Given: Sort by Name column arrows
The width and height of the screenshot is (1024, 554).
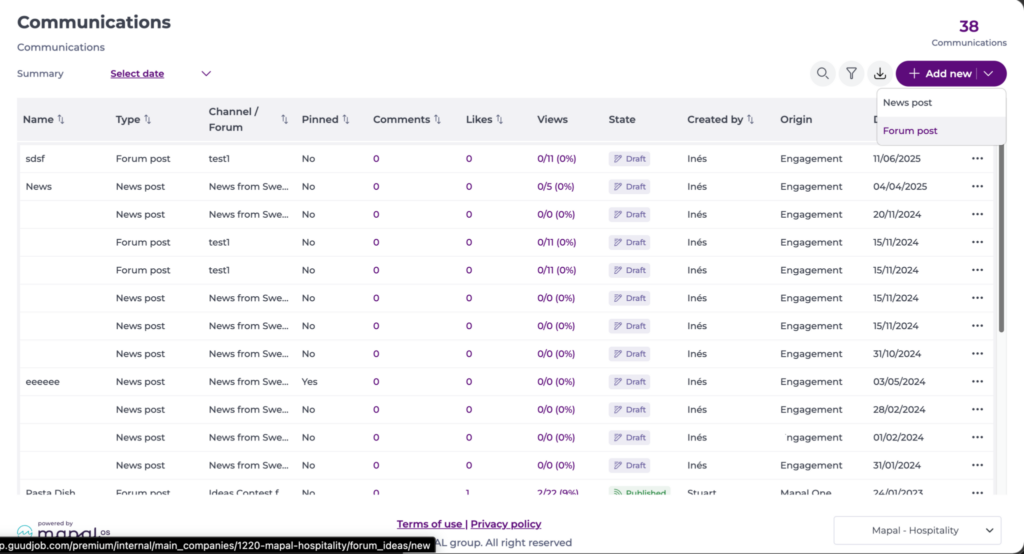Looking at the screenshot, I should coord(61,120).
